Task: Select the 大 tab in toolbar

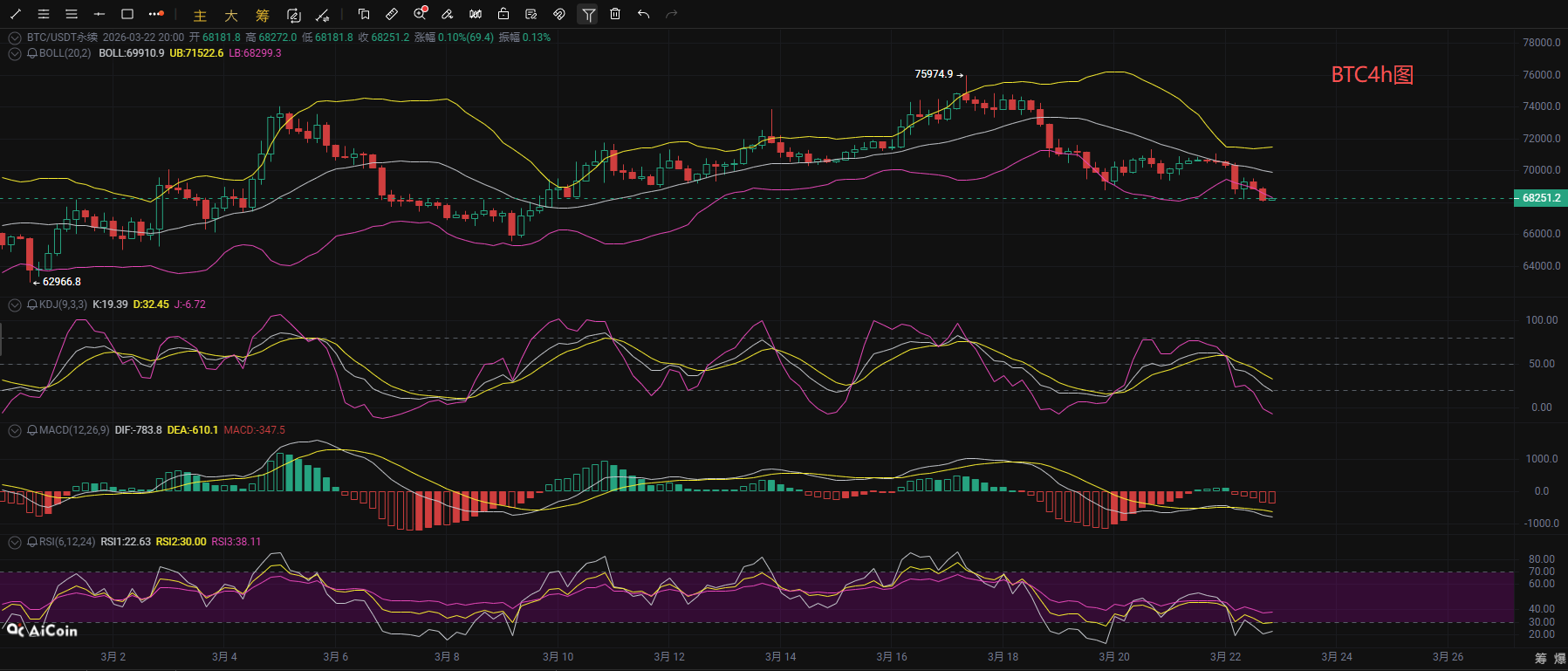Action: (231, 16)
